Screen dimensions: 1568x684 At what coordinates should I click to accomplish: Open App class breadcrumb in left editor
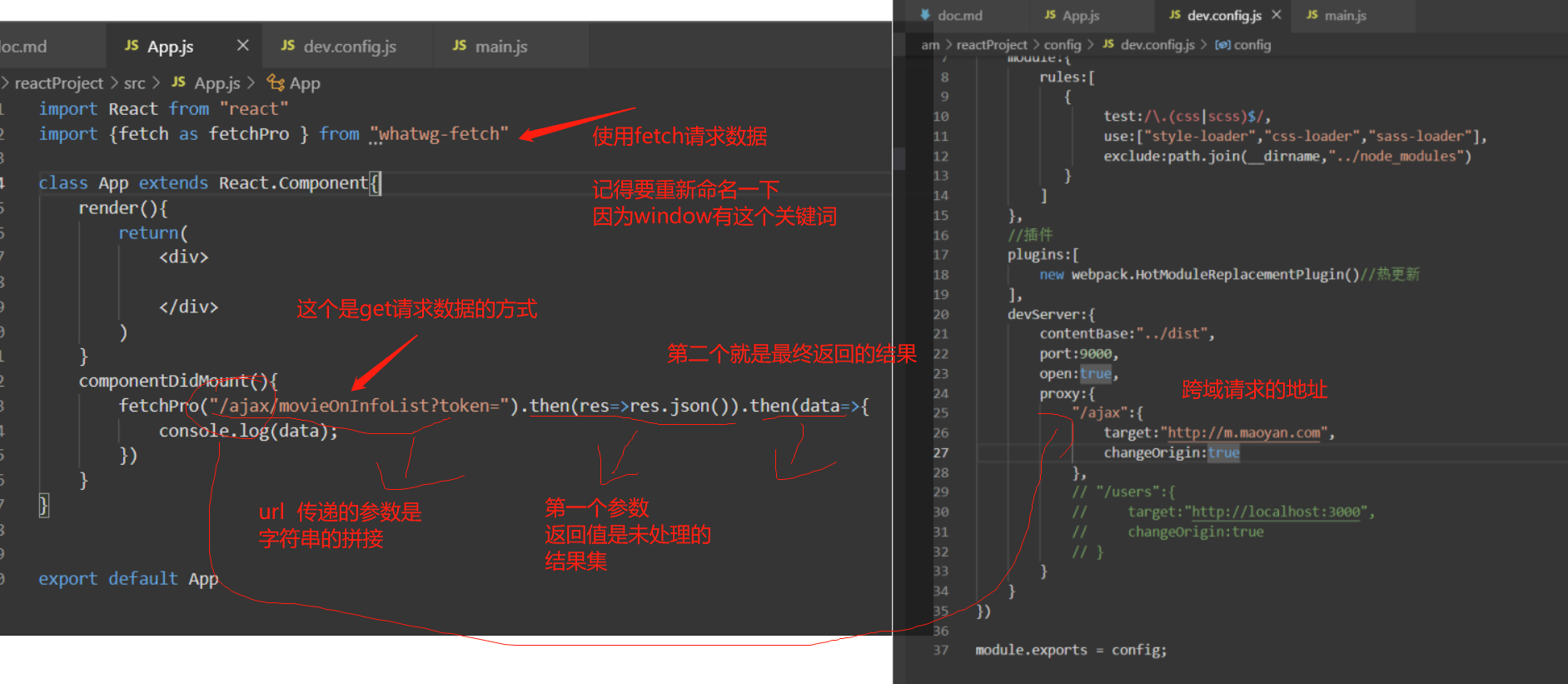tap(305, 83)
